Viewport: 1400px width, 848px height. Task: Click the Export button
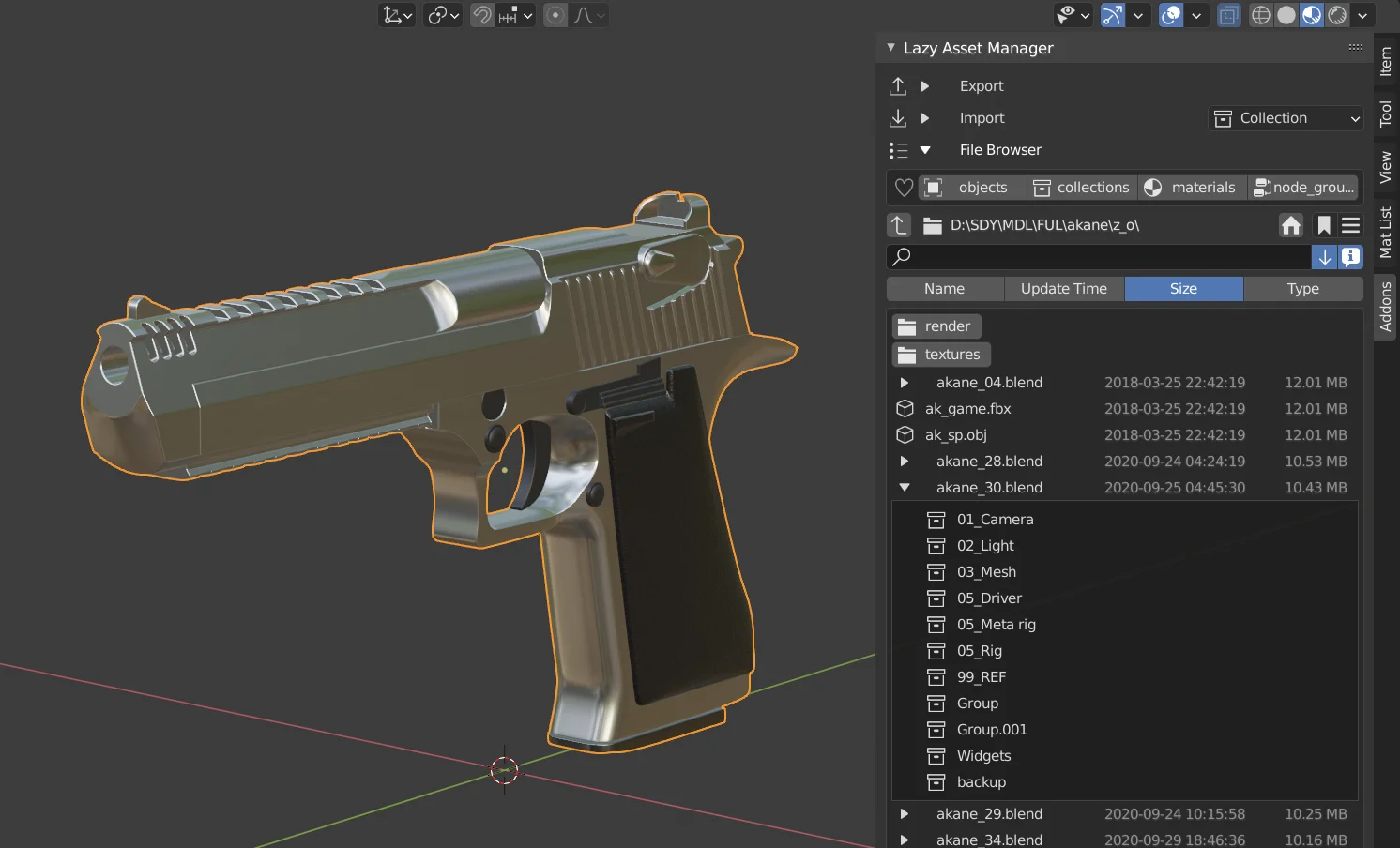pos(982,85)
